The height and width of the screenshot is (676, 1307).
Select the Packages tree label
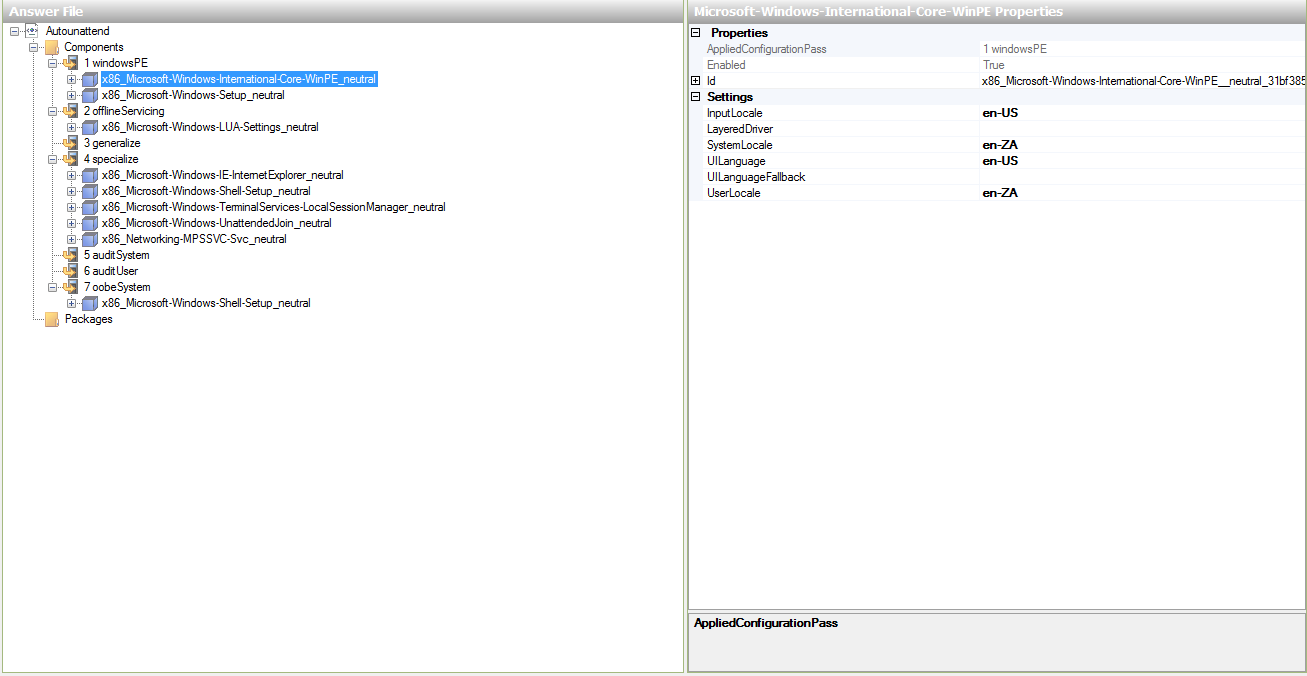coord(89,319)
